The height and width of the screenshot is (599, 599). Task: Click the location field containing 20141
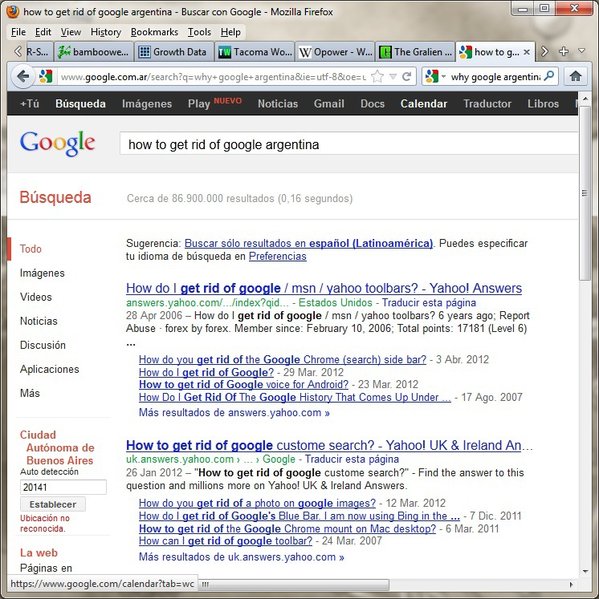coord(63,487)
